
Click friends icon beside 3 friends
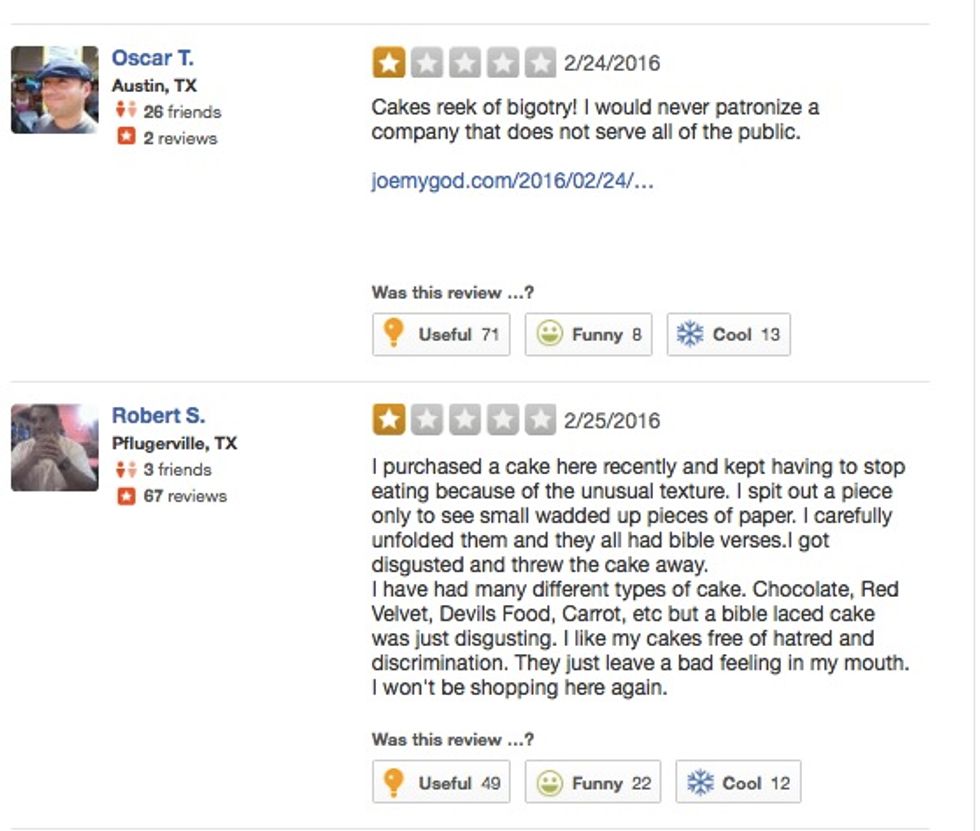(x=125, y=470)
